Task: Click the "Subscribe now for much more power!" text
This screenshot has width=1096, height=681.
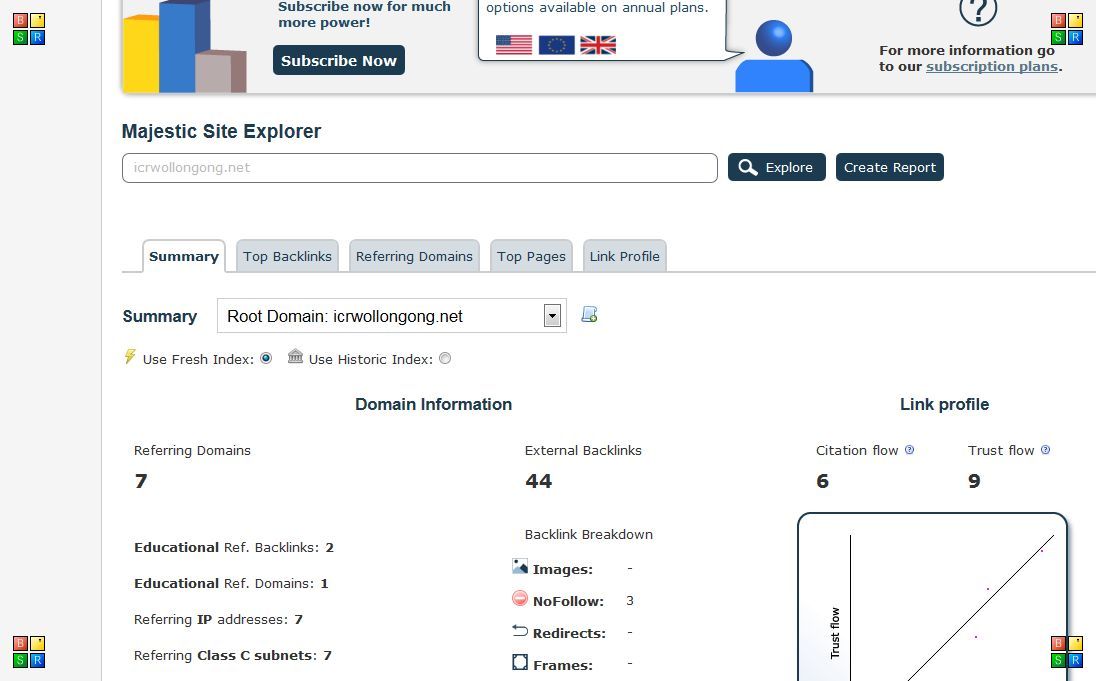Action: coord(364,15)
